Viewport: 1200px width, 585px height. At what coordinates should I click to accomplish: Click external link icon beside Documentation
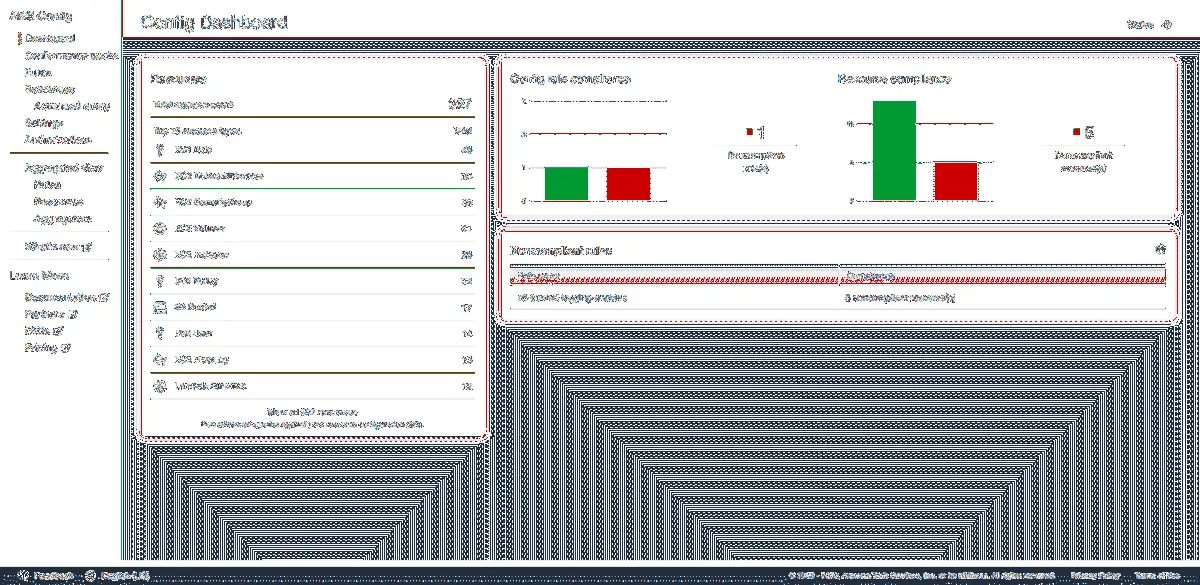(x=104, y=297)
